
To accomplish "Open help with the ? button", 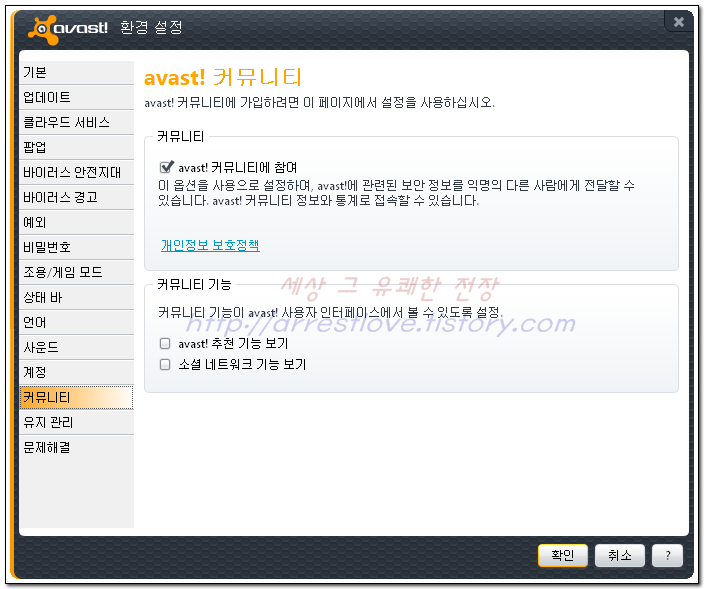I will pyautogui.click(x=668, y=555).
